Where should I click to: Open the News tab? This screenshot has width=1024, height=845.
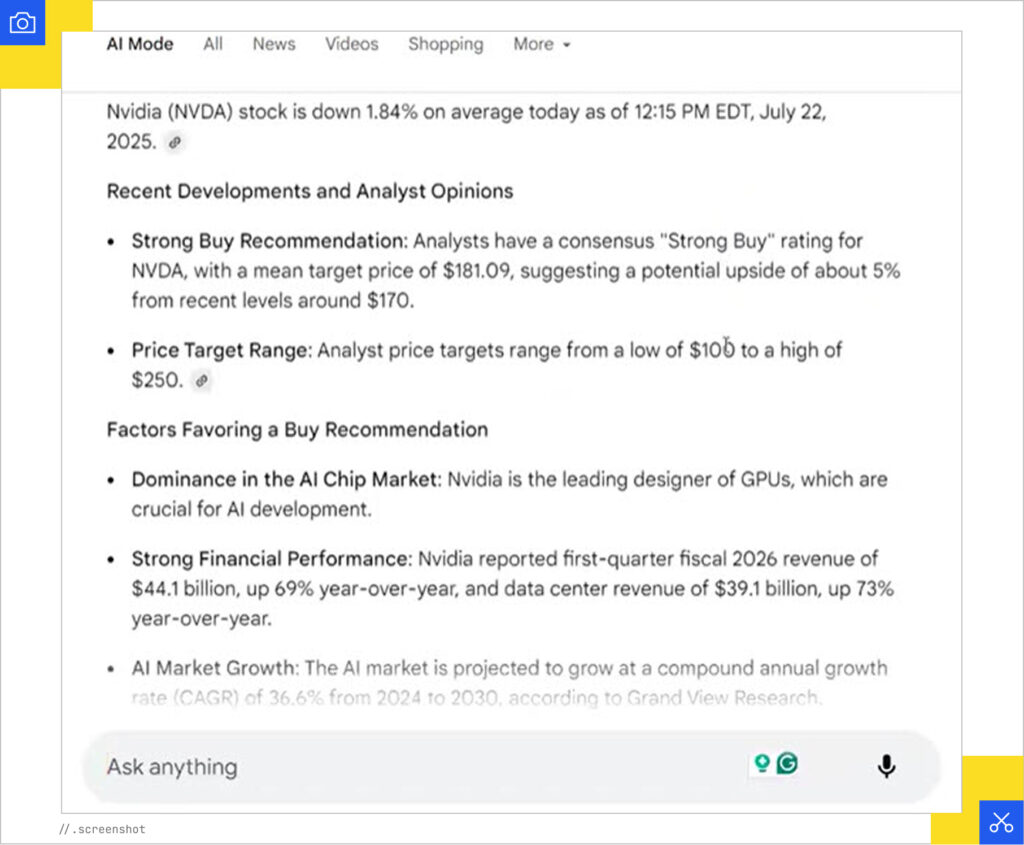tap(273, 44)
